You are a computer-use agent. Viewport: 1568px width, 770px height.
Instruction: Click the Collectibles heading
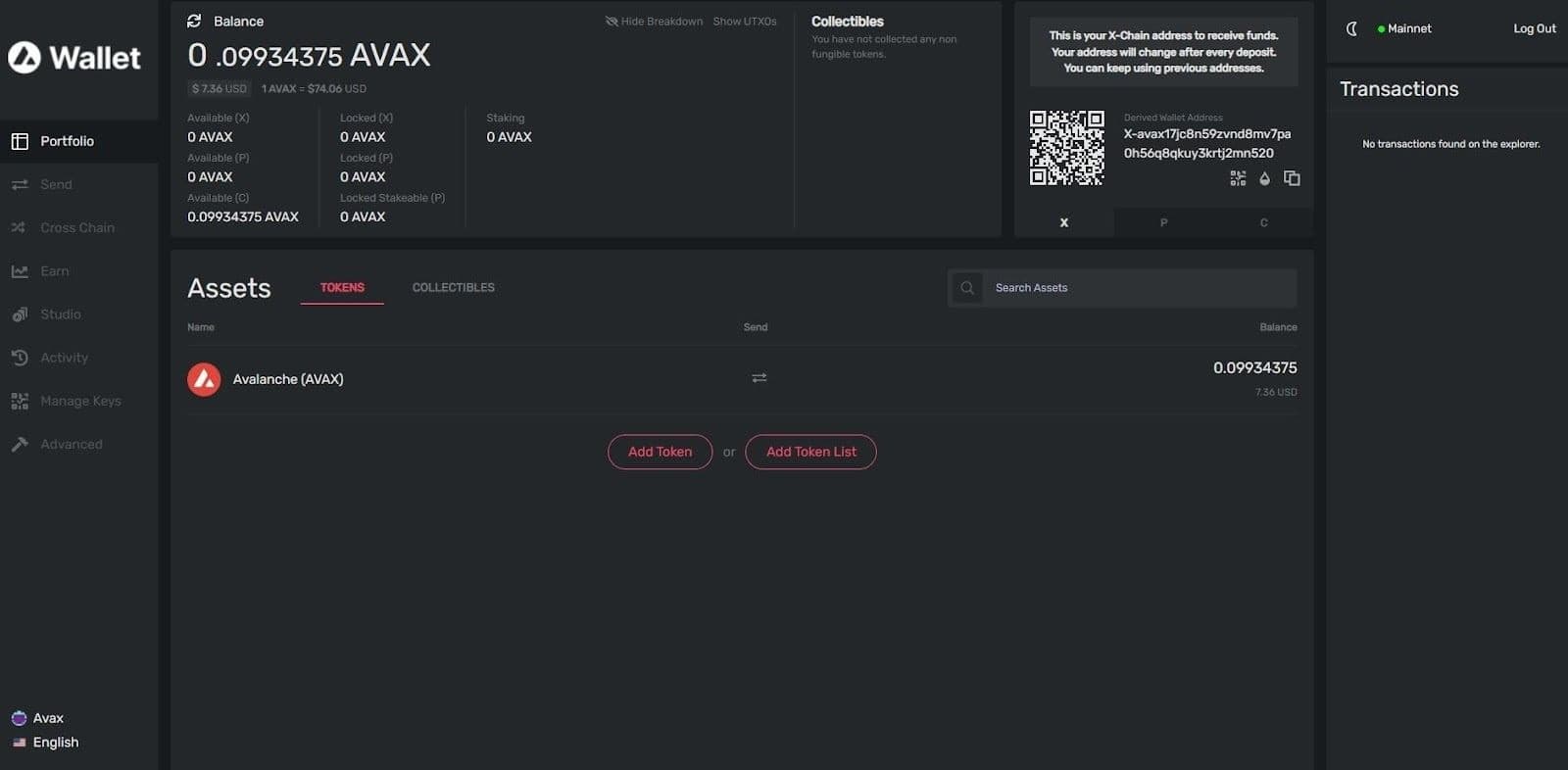point(848,22)
